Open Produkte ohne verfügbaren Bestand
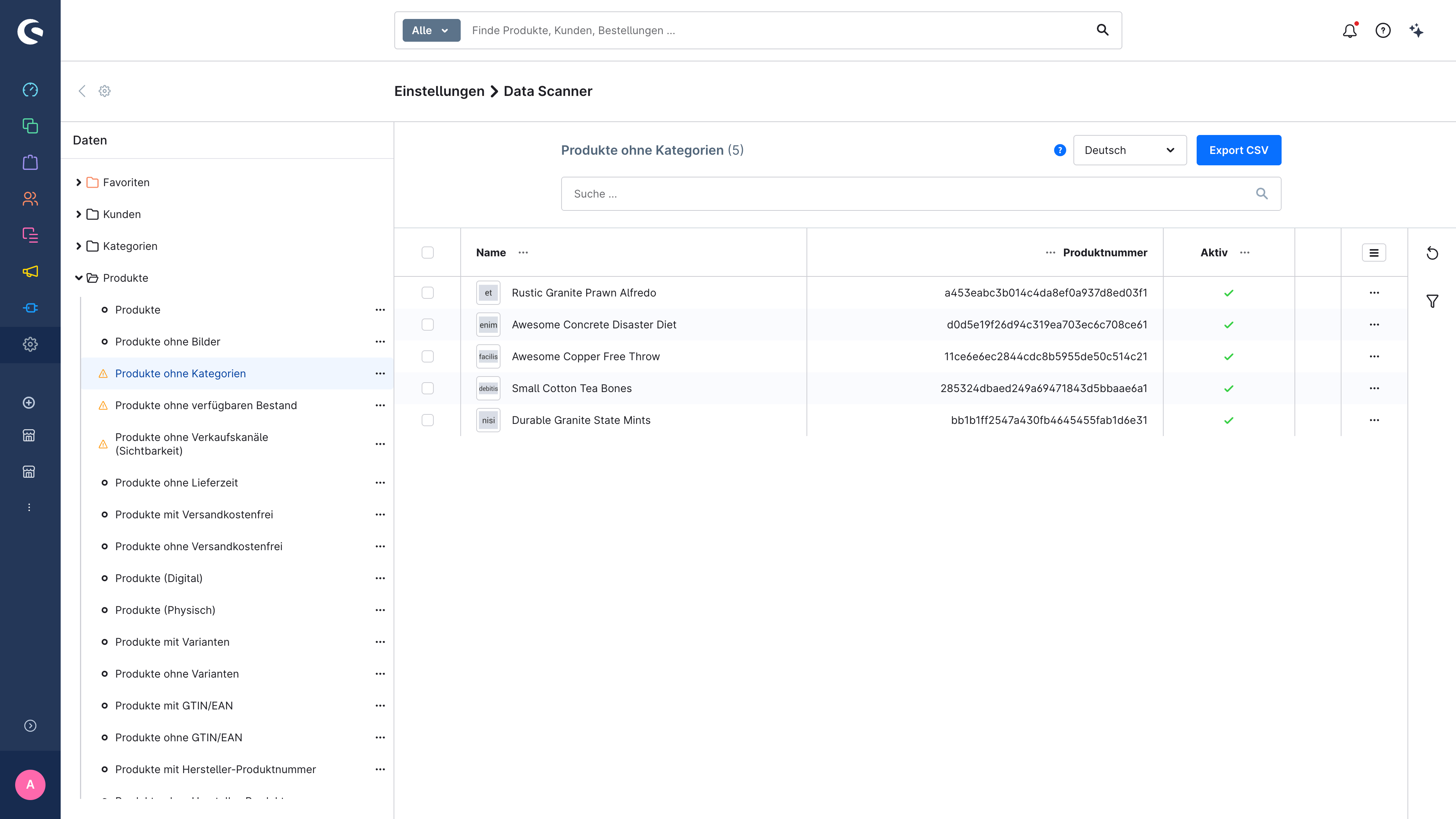 (206, 405)
